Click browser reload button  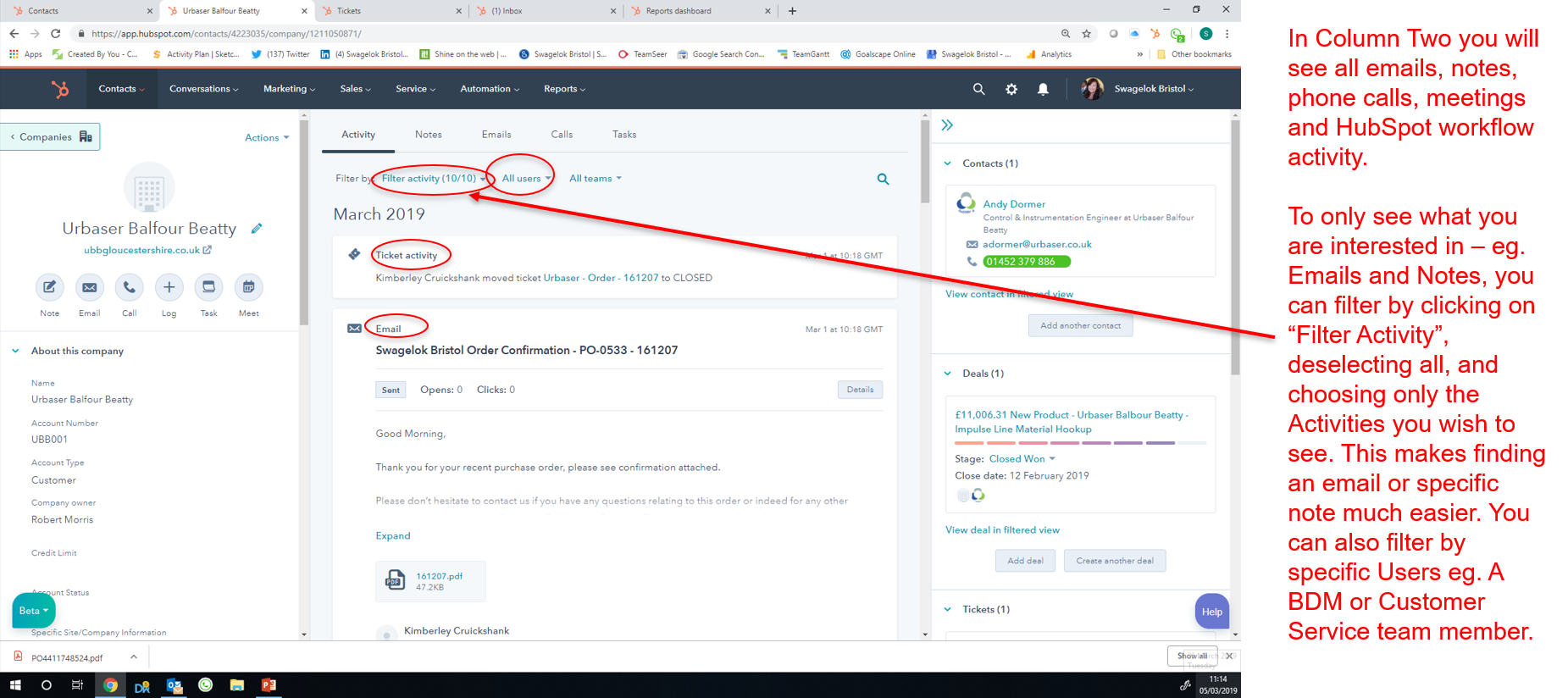coord(56,34)
